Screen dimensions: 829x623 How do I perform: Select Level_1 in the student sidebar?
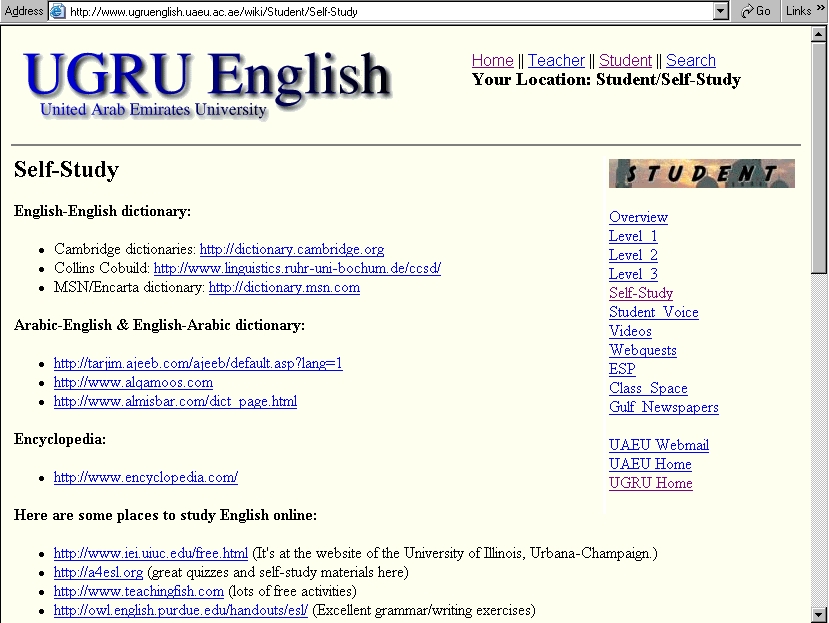click(x=633, y=237)
